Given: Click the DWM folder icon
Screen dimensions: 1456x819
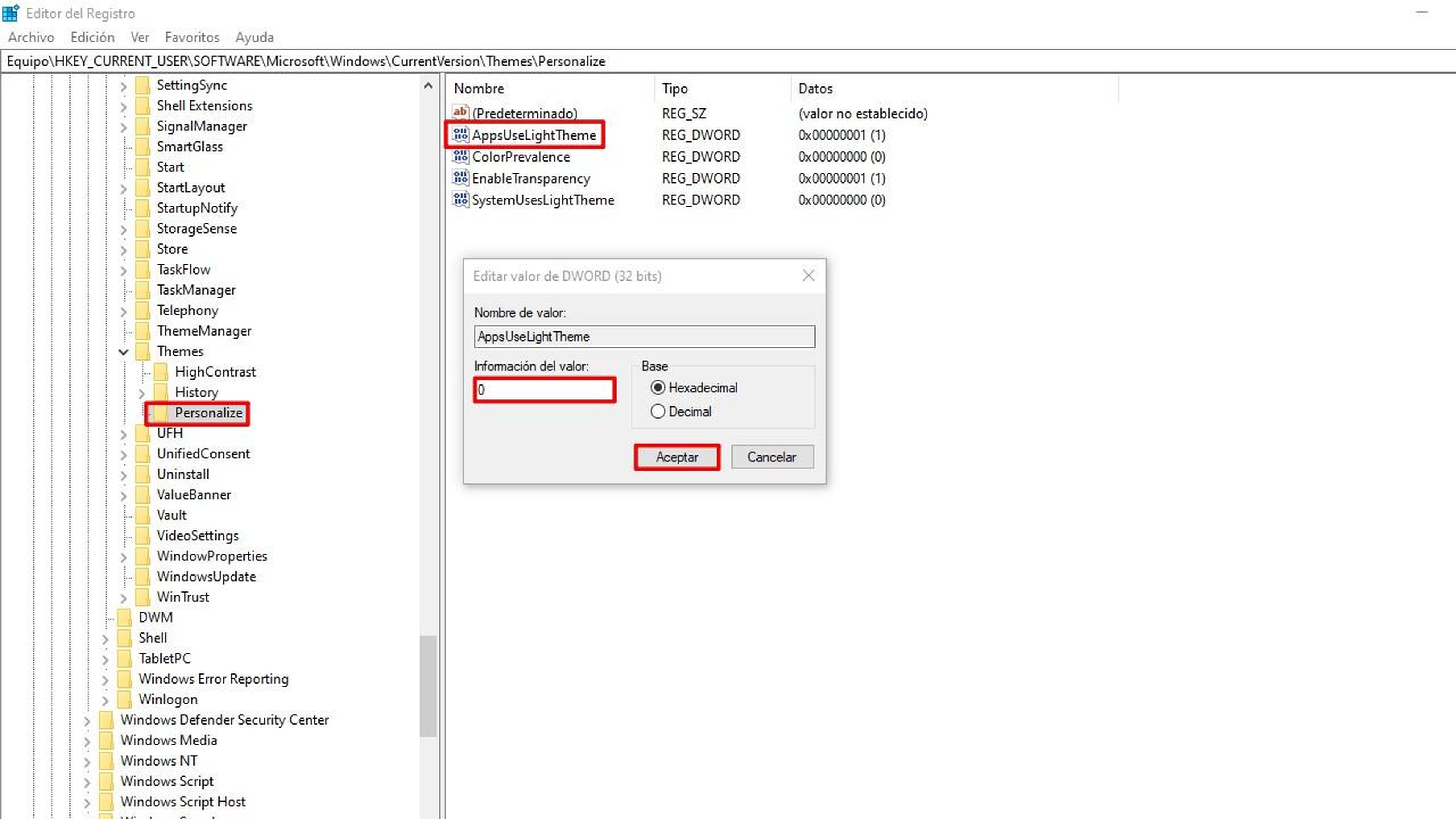Looking at the screenshot, I should point(124,618).
